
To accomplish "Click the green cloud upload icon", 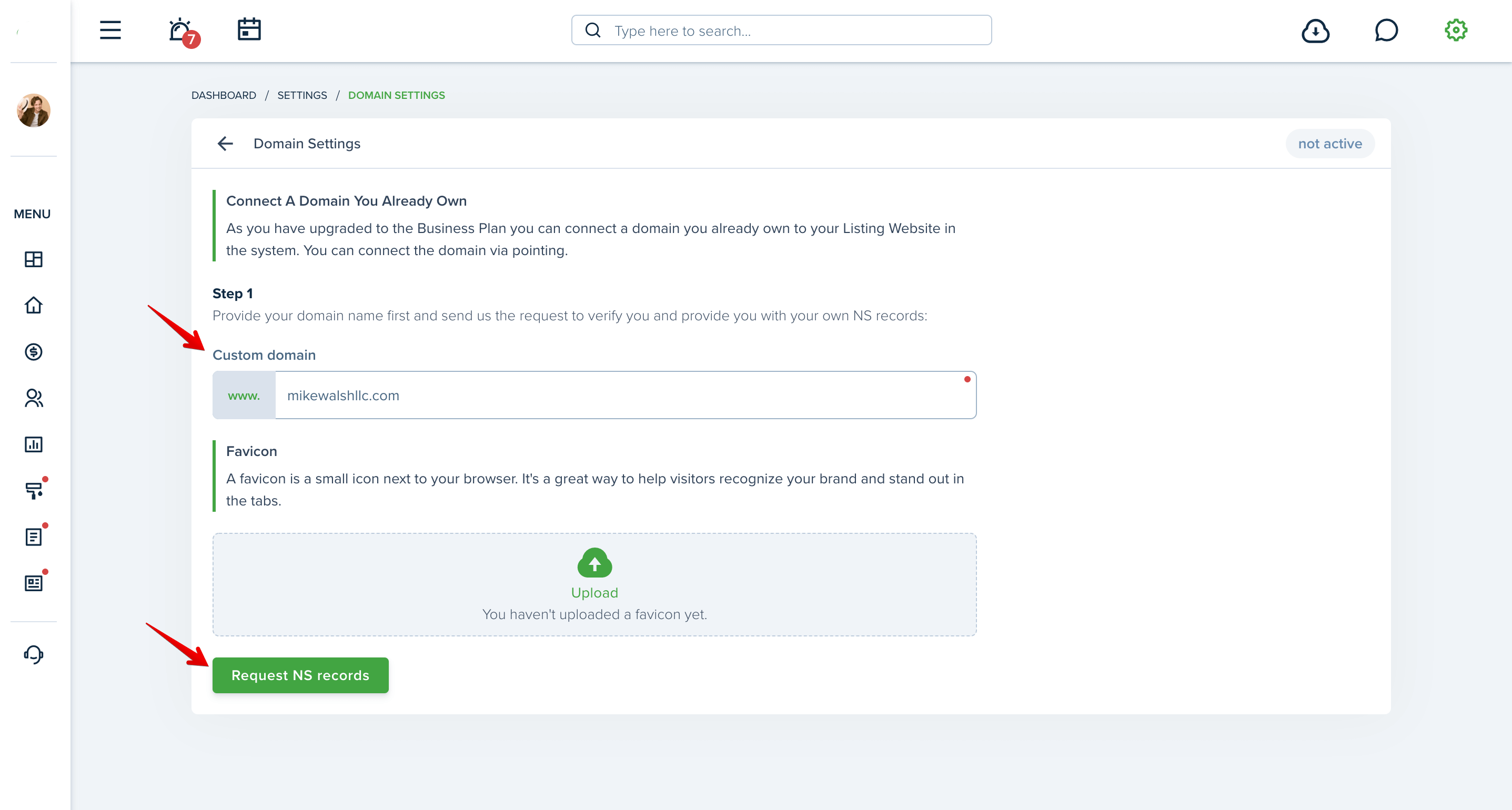I will point(594,562).
